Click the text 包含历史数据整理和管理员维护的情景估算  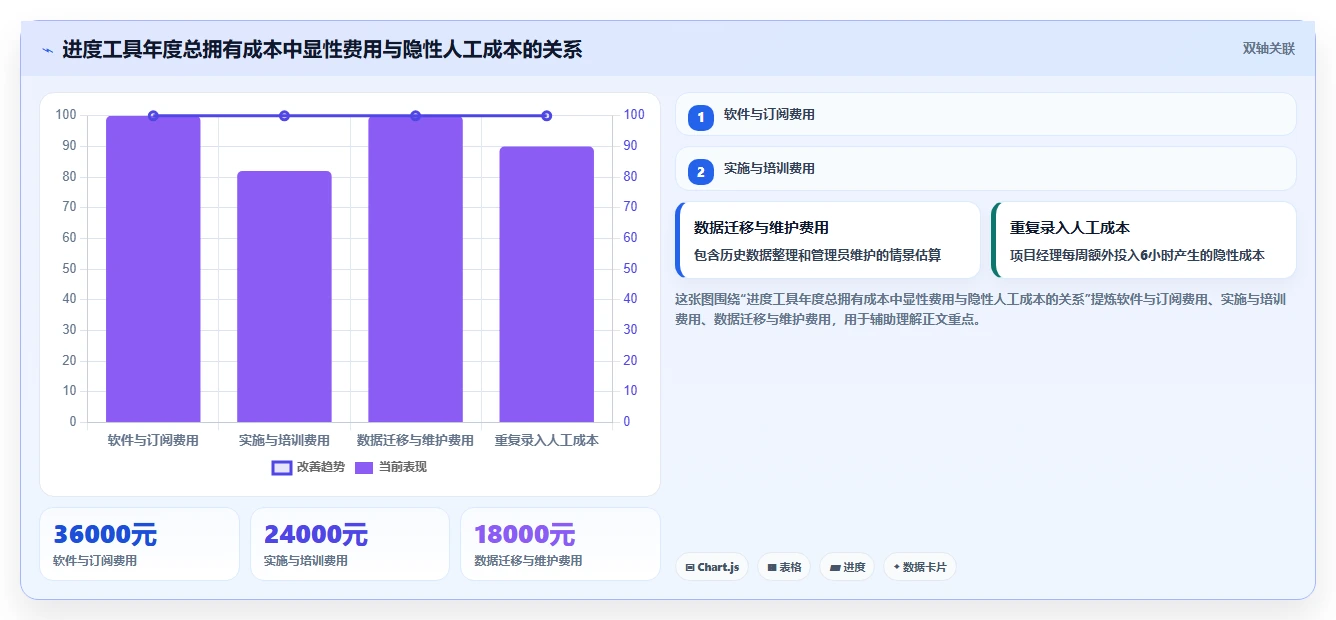(x=817, y=255)
